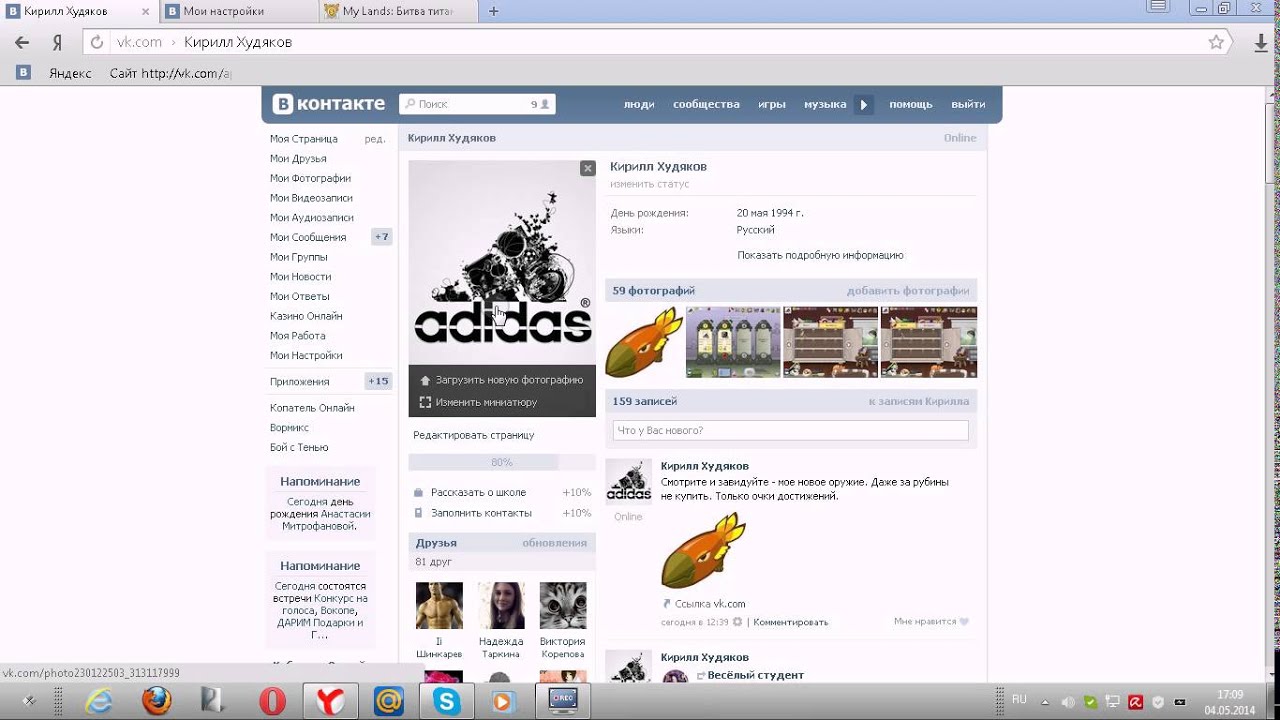Screen dimensions: 1280x720
Task: Click the VKontakte logo in header
Action: click(x=329, y=104)
